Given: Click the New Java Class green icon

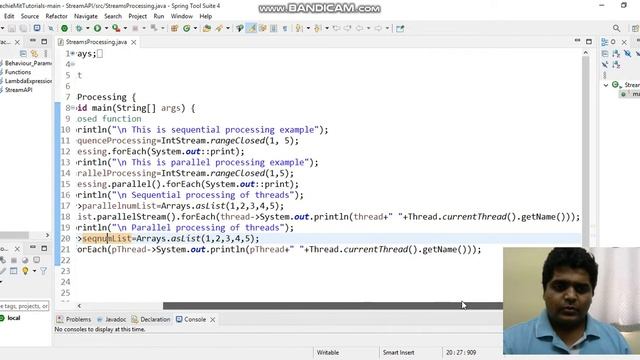Looking at the screenshot, I should click(187, 28).
